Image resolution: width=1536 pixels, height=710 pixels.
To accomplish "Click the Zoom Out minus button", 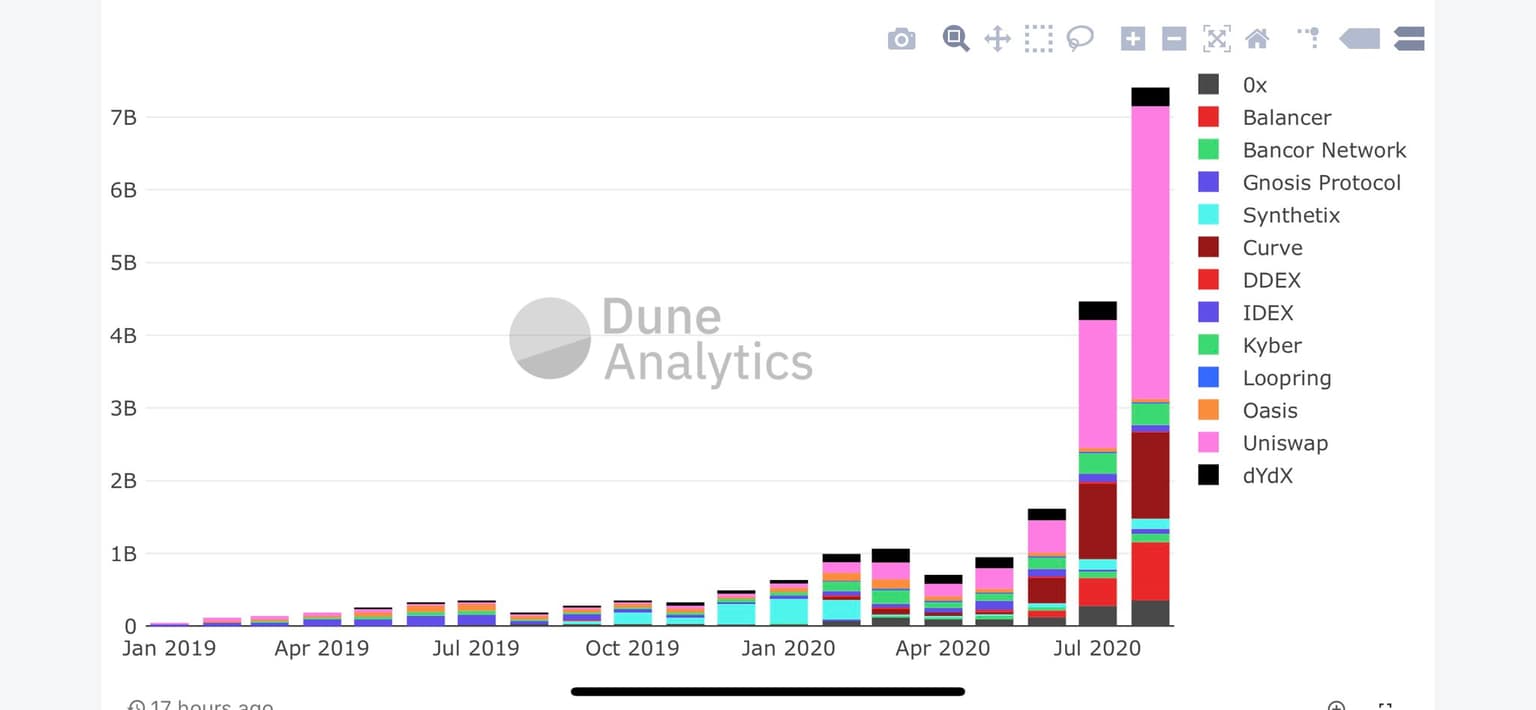I will pyautogui.click(x=1174, y=39).
